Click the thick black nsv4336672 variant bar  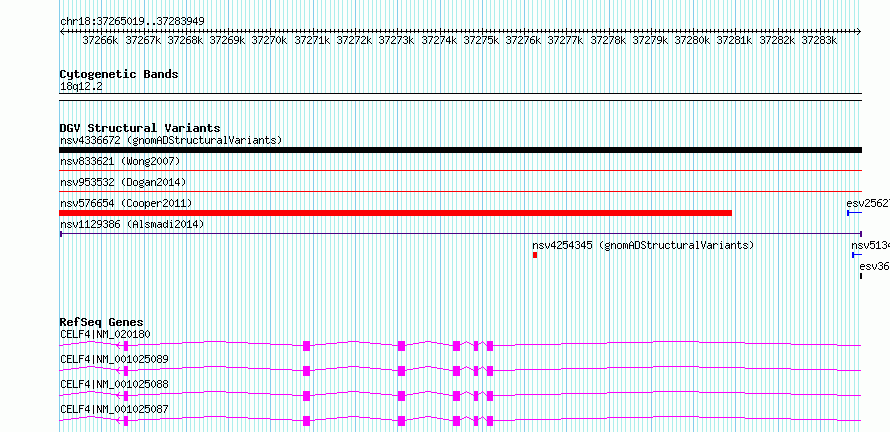click(460, 150)
